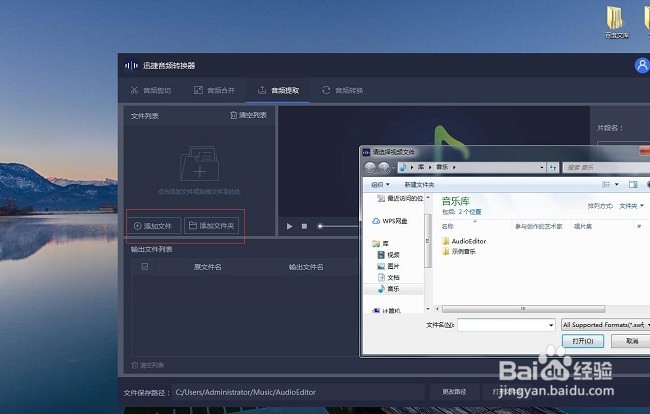Viewport: 650px width, 414px height.
Task: Click the 库 breadcrumb in address bar
Action: pyautogui.click(x=421, y=167)
